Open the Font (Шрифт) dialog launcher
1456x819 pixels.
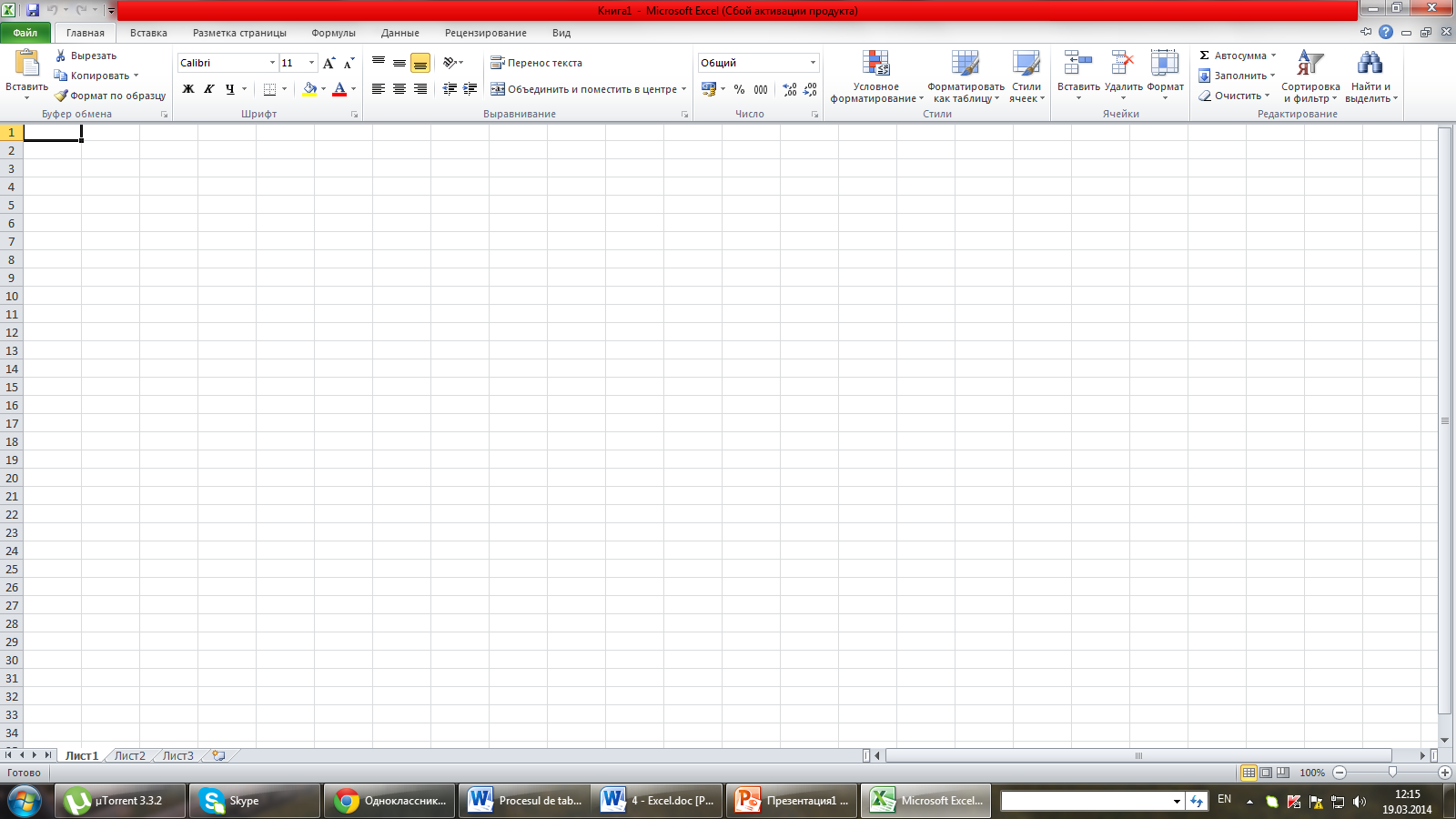coord(354,115)
